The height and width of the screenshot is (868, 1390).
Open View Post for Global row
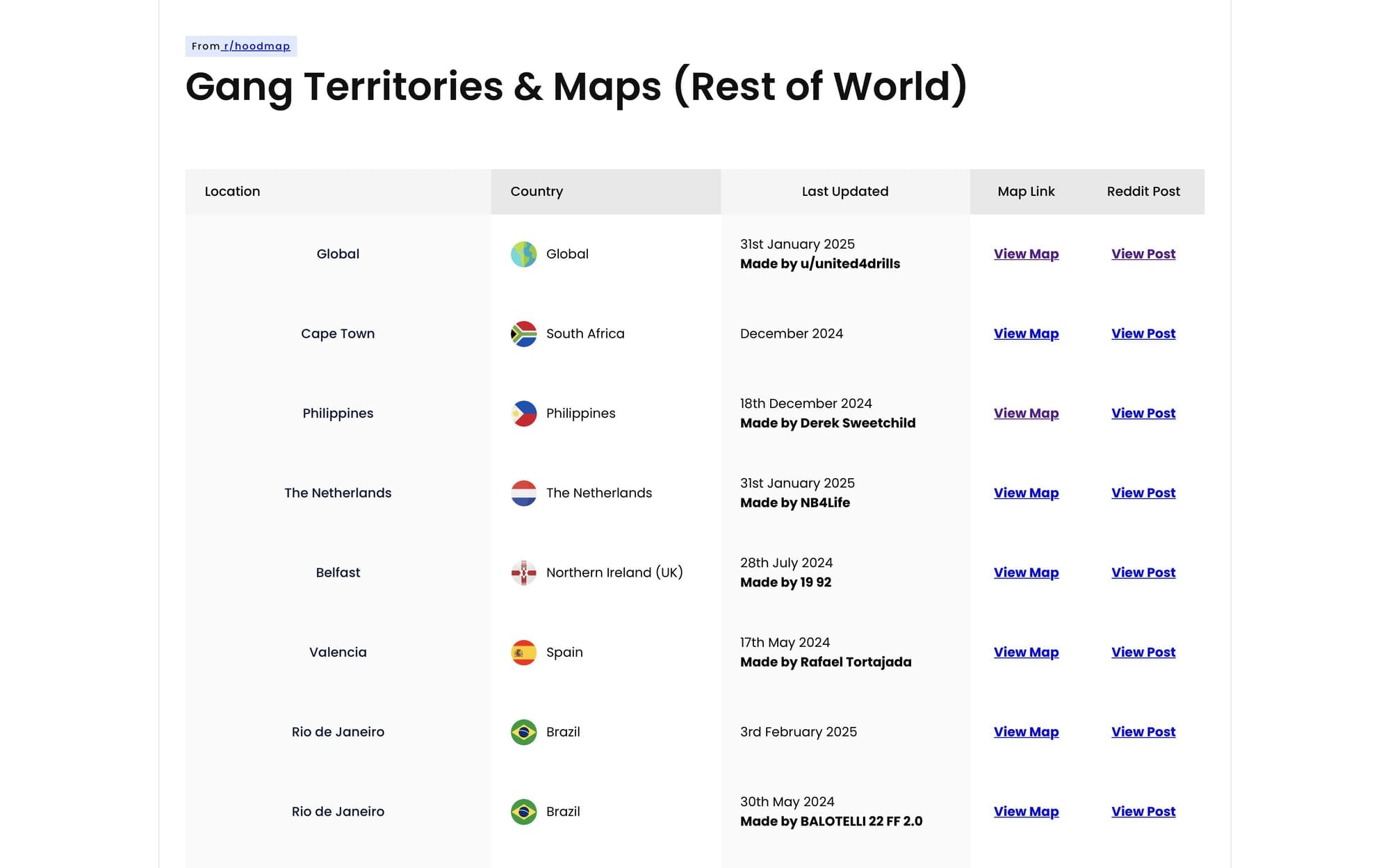(1143, 254)
